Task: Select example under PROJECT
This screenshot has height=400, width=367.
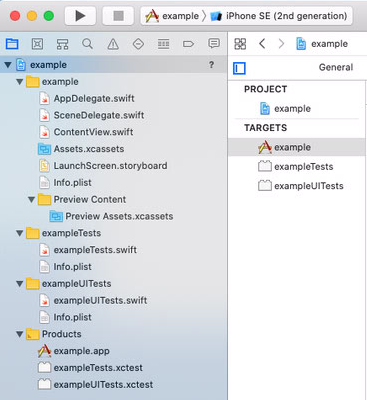Action: click(x=297, y=109)
